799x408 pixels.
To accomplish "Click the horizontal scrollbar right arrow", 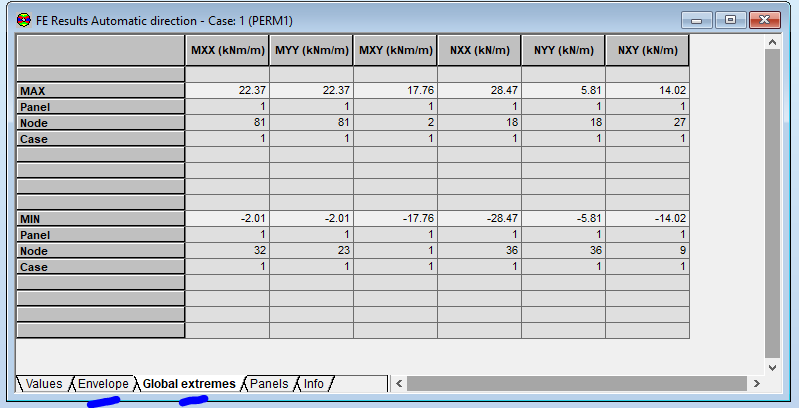I will point(757,384).
